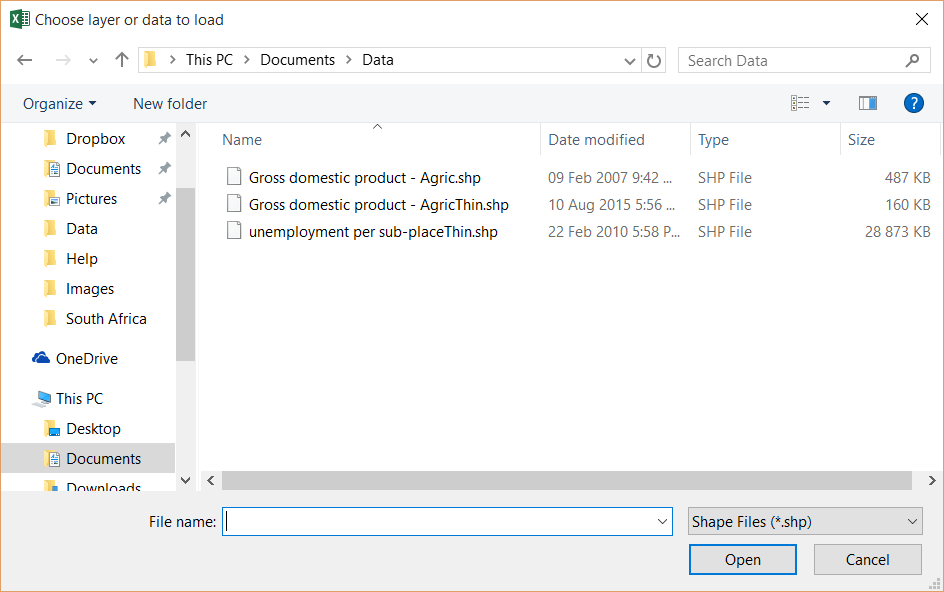Click inside the File name field

coord(440,521)
